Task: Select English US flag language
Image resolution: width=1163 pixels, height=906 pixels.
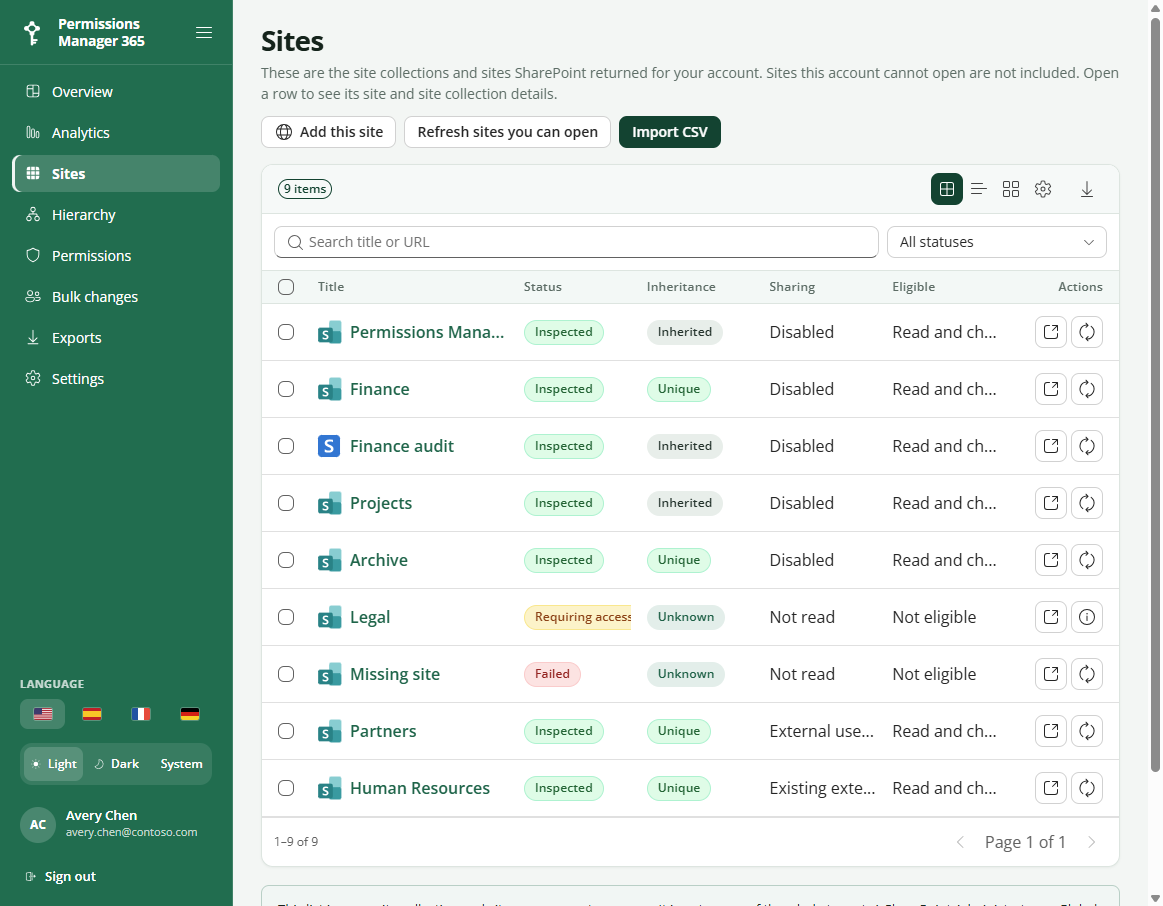Action: tap(43, 714)
